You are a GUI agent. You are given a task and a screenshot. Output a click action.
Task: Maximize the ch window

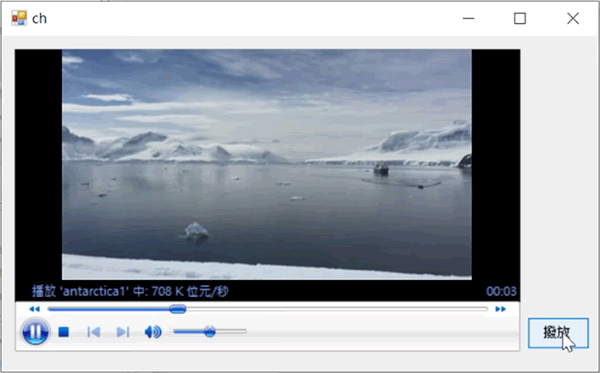point(520,18)
